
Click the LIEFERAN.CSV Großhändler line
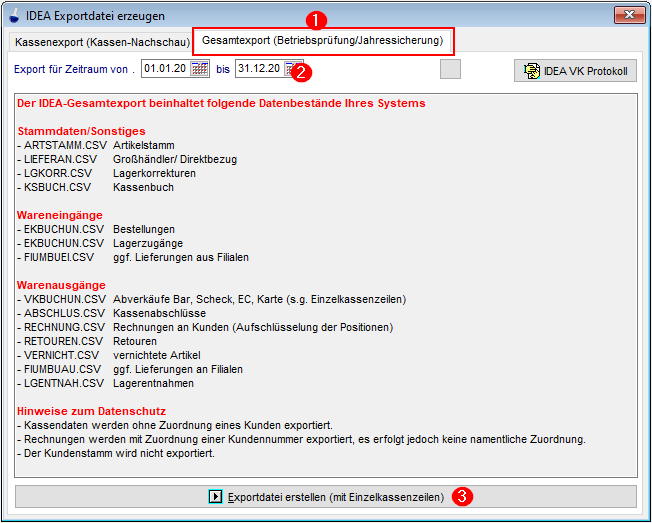[x=127, y=159]
